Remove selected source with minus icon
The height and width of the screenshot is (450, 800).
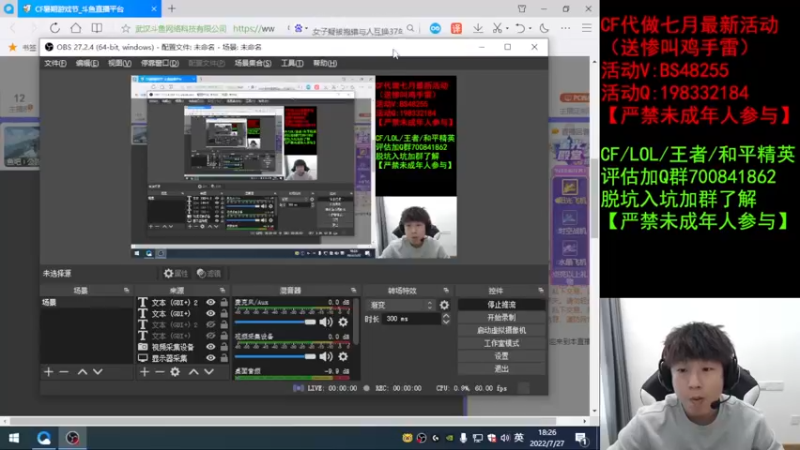pos(160,372)
